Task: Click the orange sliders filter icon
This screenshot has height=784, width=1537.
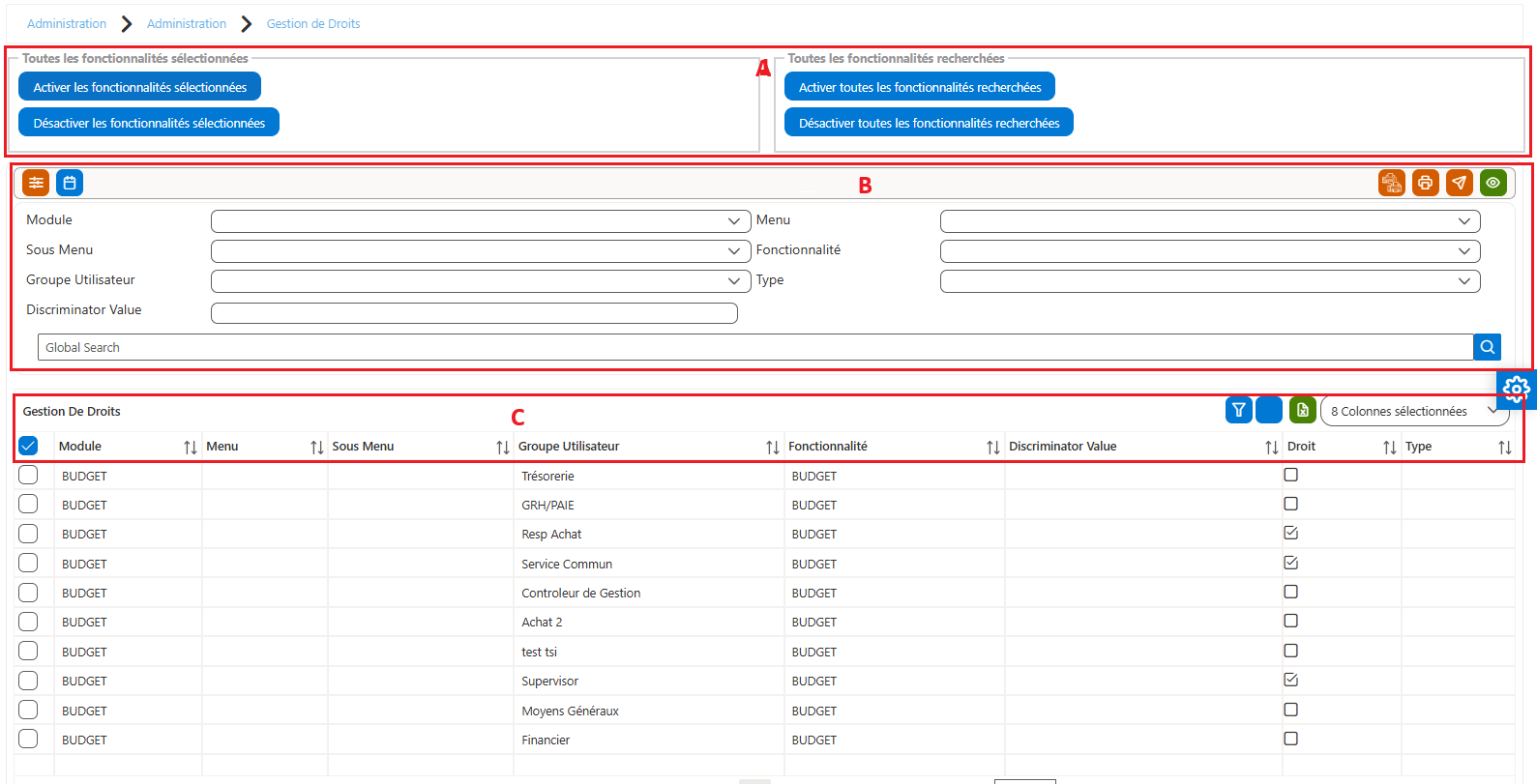Action: pos(36,183)
